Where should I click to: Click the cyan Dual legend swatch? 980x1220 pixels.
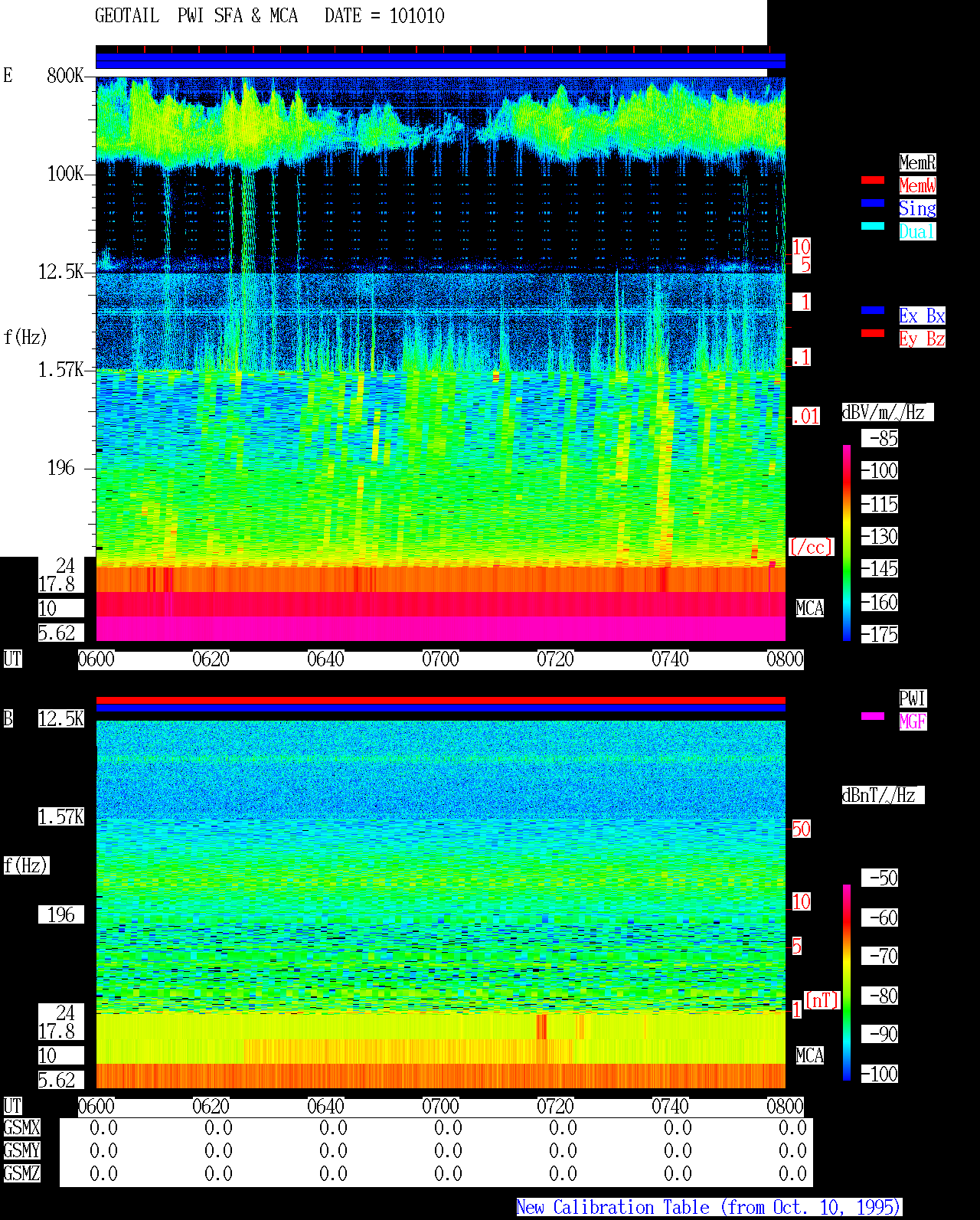[873, 226]
